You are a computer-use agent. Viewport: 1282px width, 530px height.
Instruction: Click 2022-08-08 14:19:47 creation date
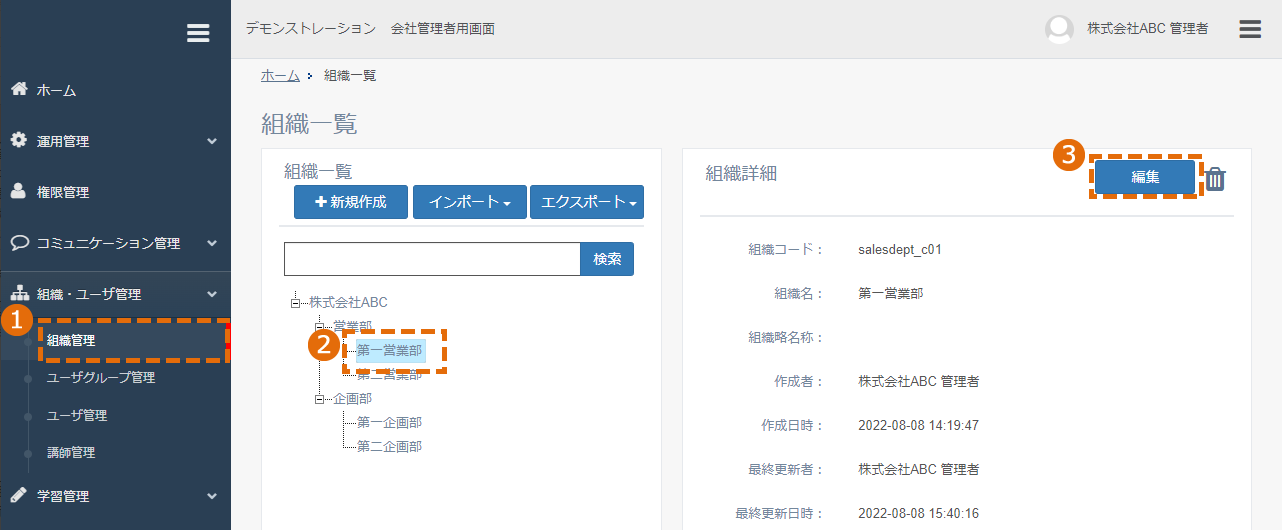918,425
